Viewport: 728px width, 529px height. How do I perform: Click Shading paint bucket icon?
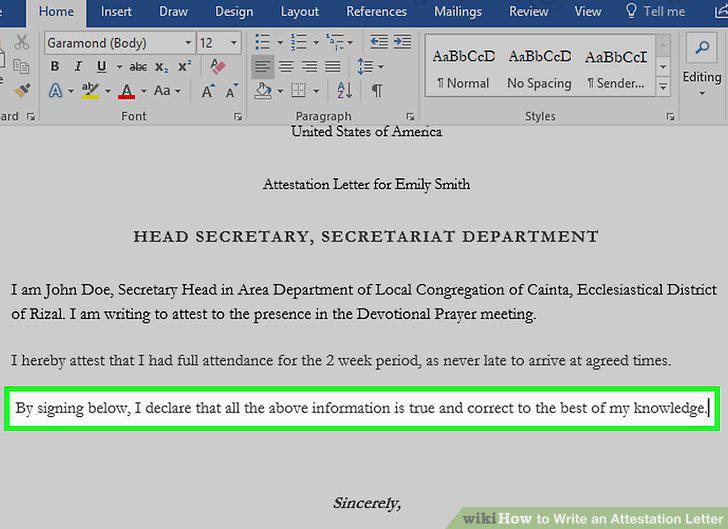(263, 91)
